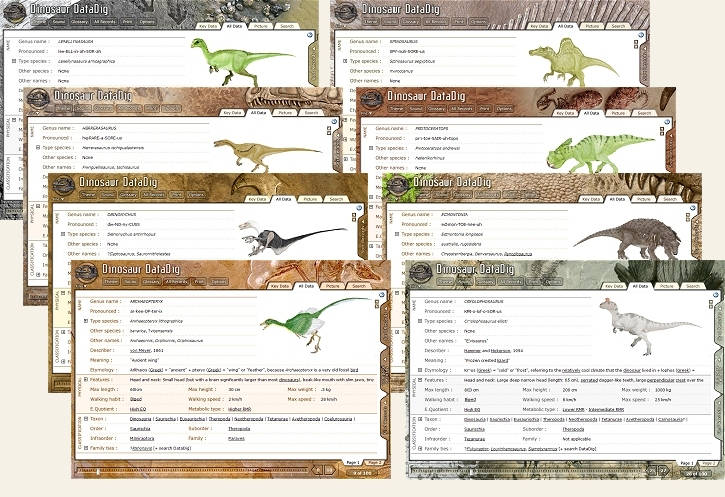725x497 pixels.
Task: Open Key Data tab in Archaeopteryx window
Action: 280,286
